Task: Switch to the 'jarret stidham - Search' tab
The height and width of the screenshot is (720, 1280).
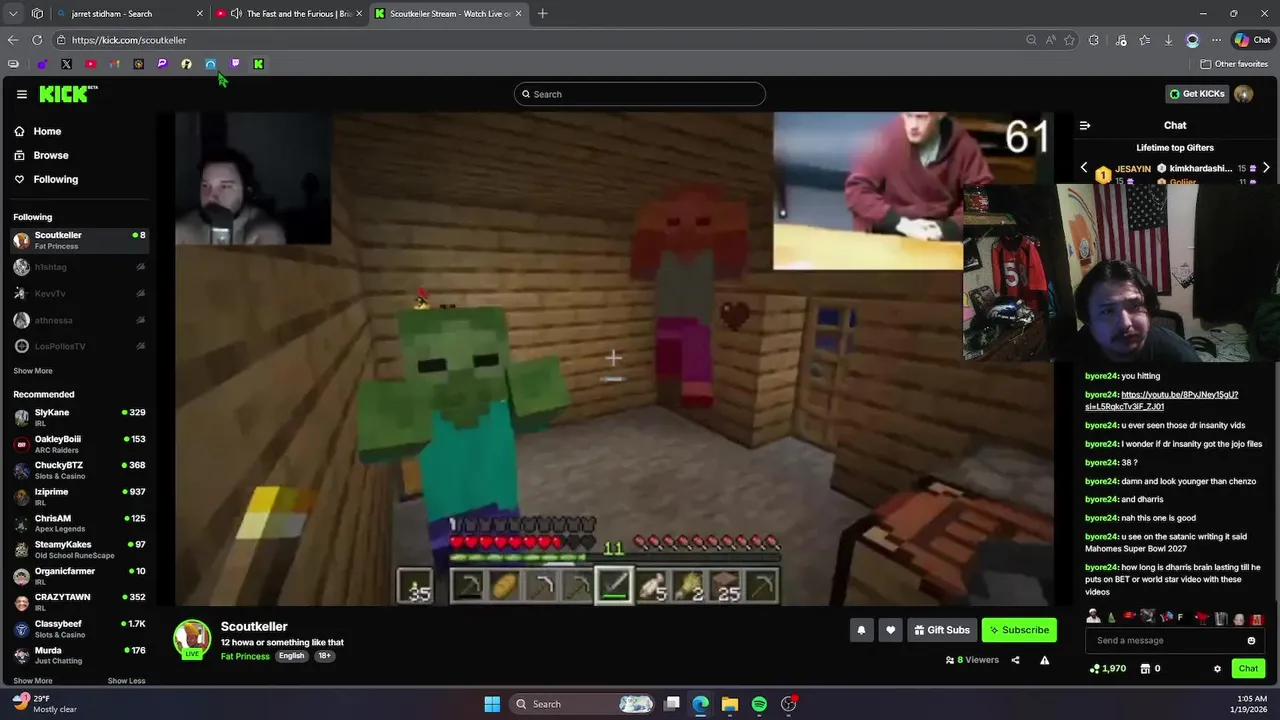Action: point(129,13)
